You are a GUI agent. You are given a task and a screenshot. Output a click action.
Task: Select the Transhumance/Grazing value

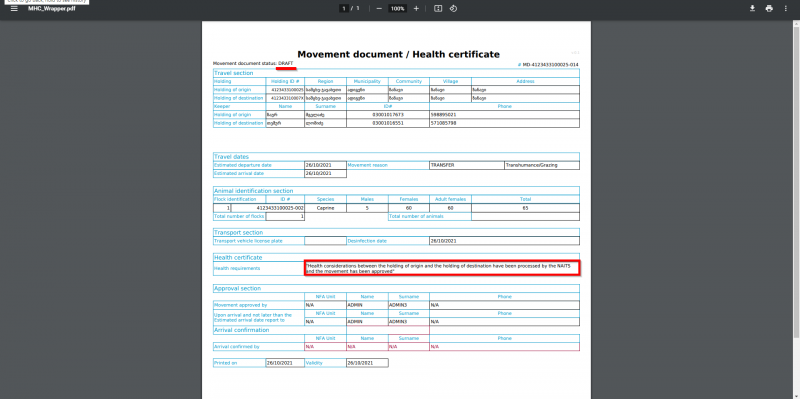[x=532, y=165]
